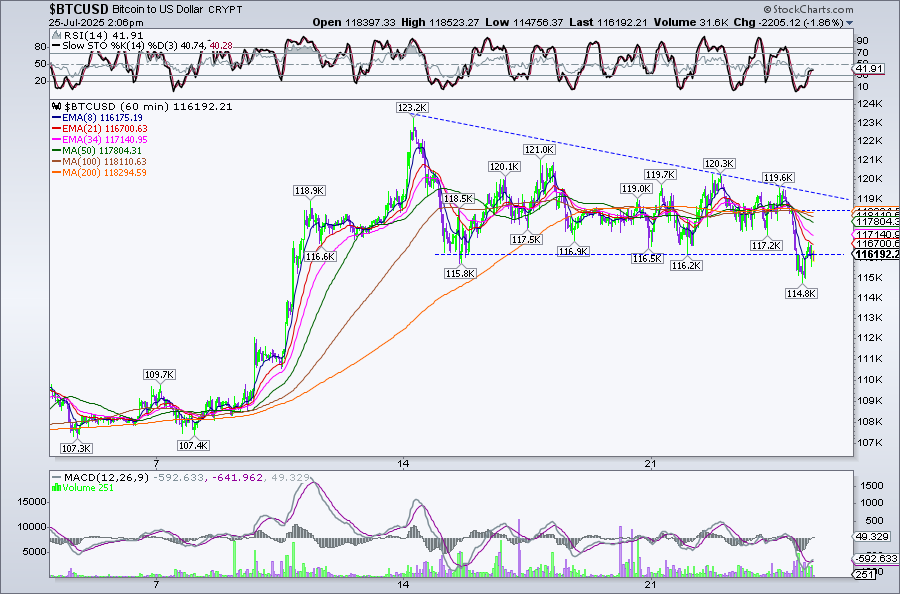Click the 115.8K low price label

point(460,274)
